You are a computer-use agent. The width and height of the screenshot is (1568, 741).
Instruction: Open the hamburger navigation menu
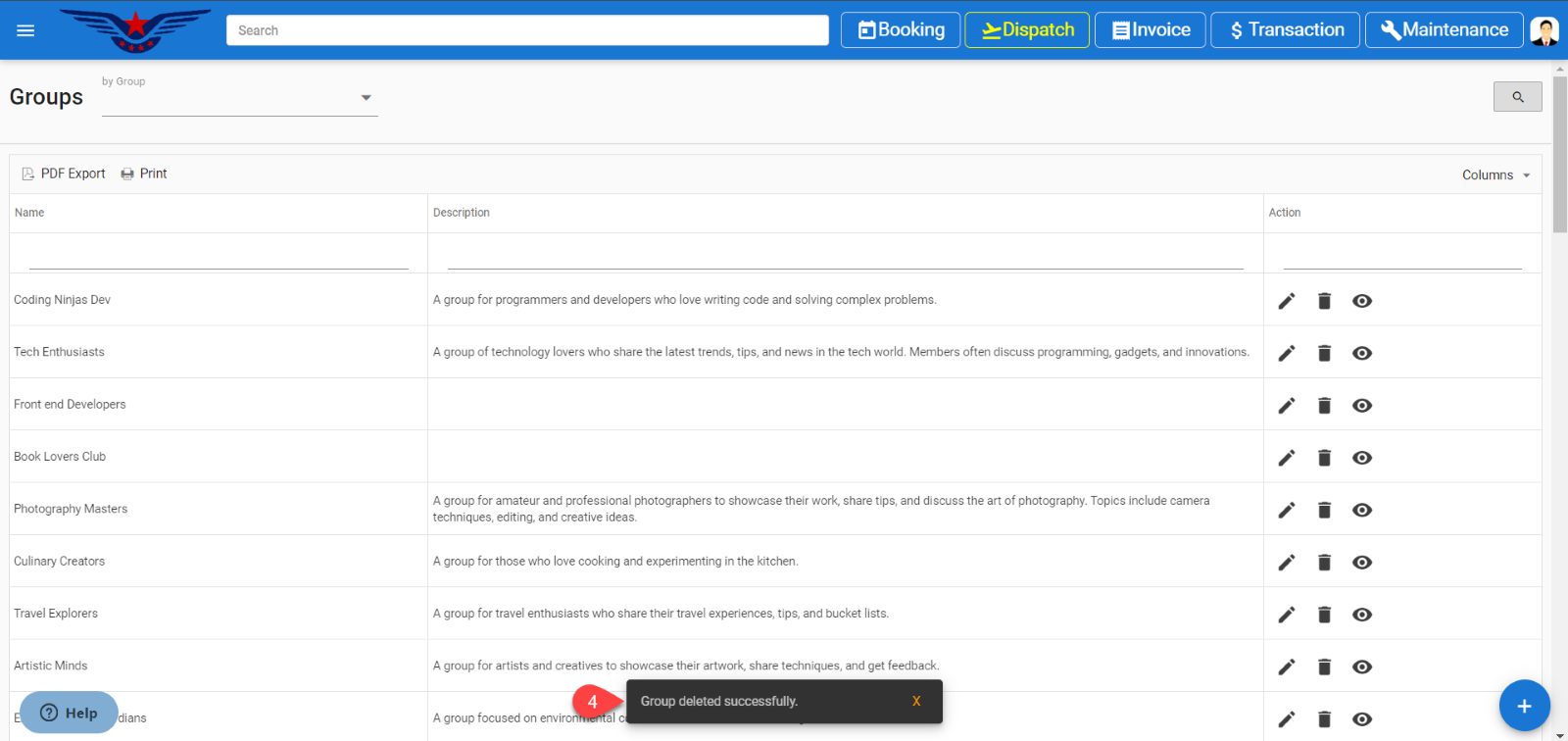click(25, 30)
